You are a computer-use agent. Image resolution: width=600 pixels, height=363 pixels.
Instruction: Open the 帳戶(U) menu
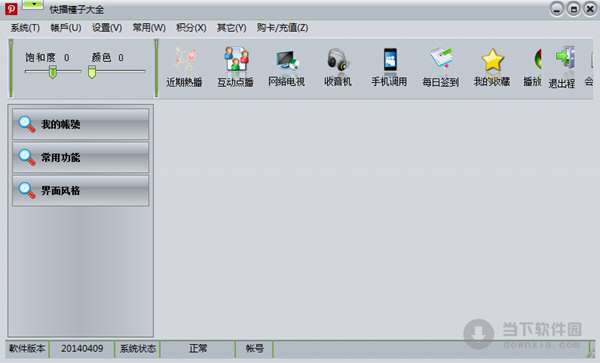pyautogui.click(x=66, y=28)
